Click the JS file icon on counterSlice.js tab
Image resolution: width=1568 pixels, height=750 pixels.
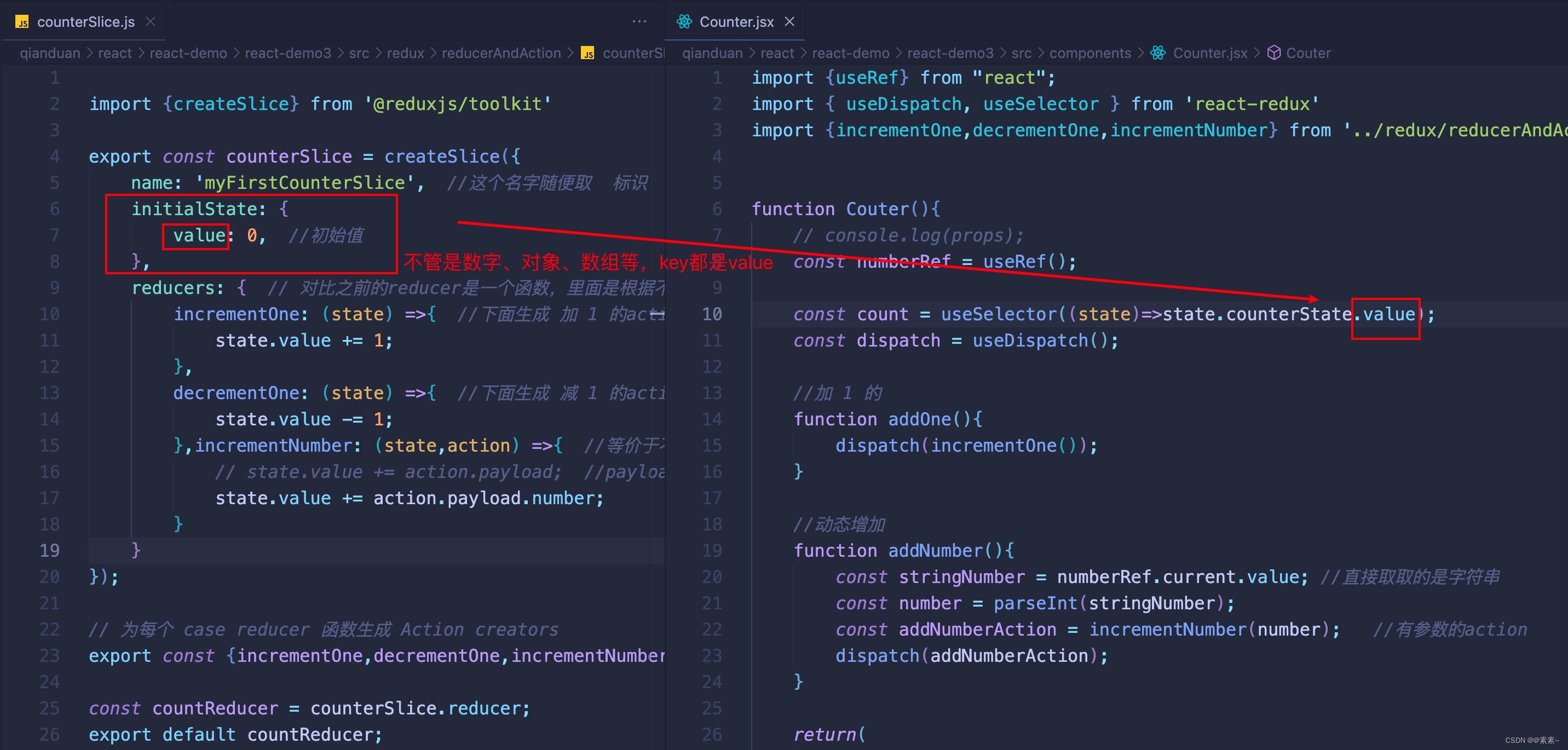[22, 22]
